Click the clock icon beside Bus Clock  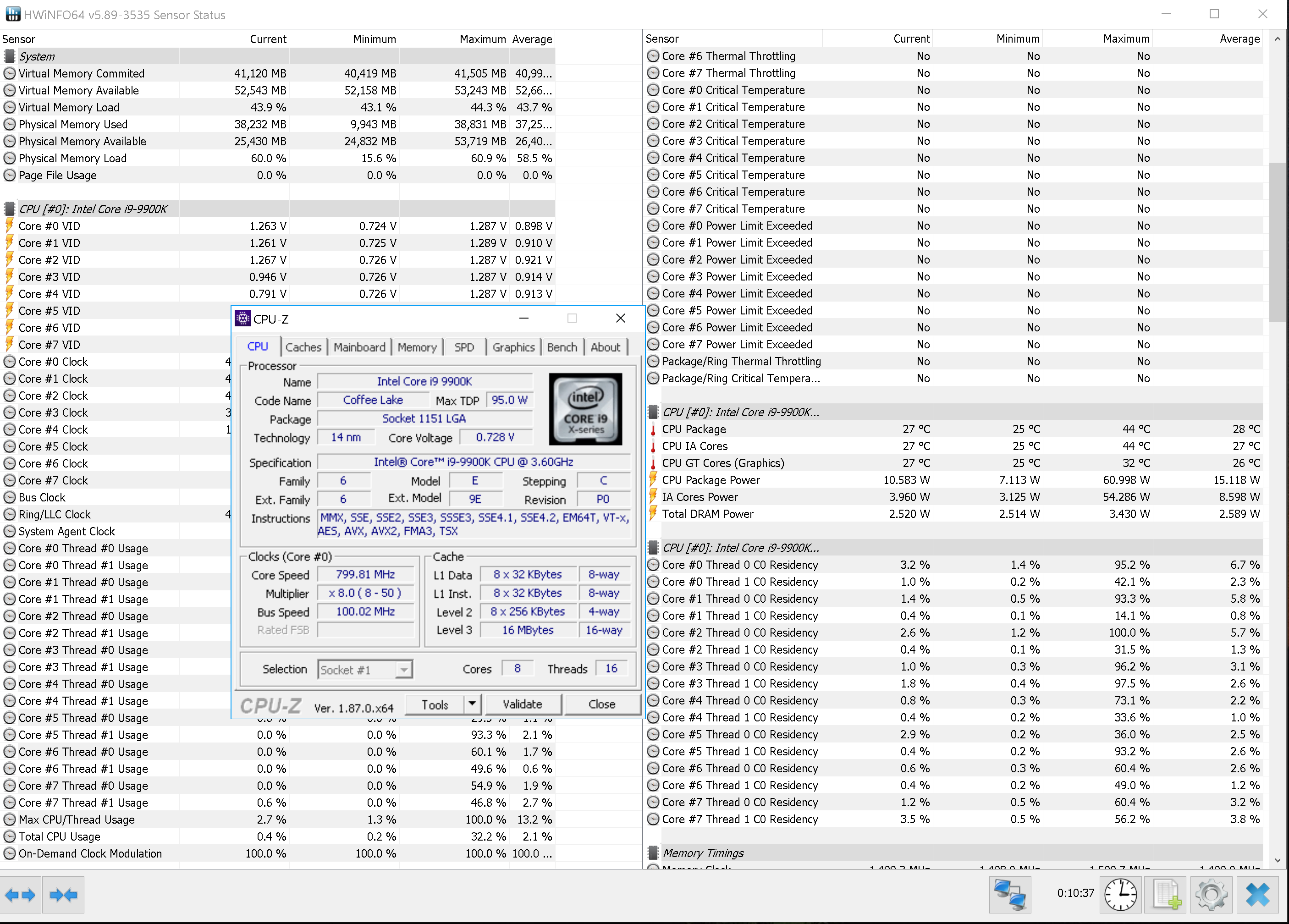9,497
